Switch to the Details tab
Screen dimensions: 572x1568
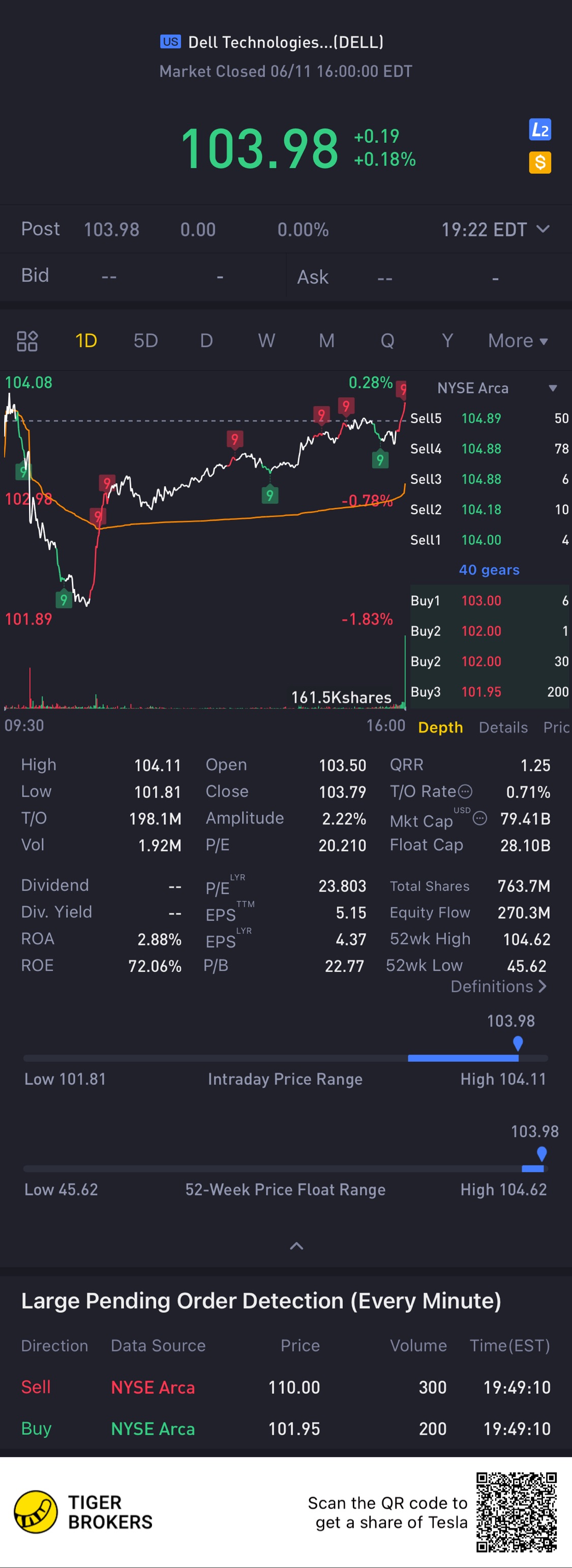[x=503, y=727]
